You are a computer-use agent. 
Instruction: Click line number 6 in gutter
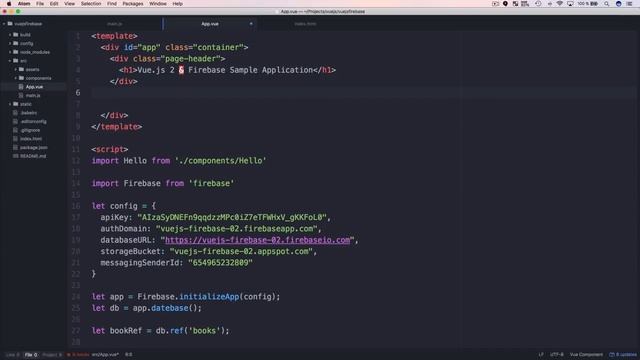point(78,93)
